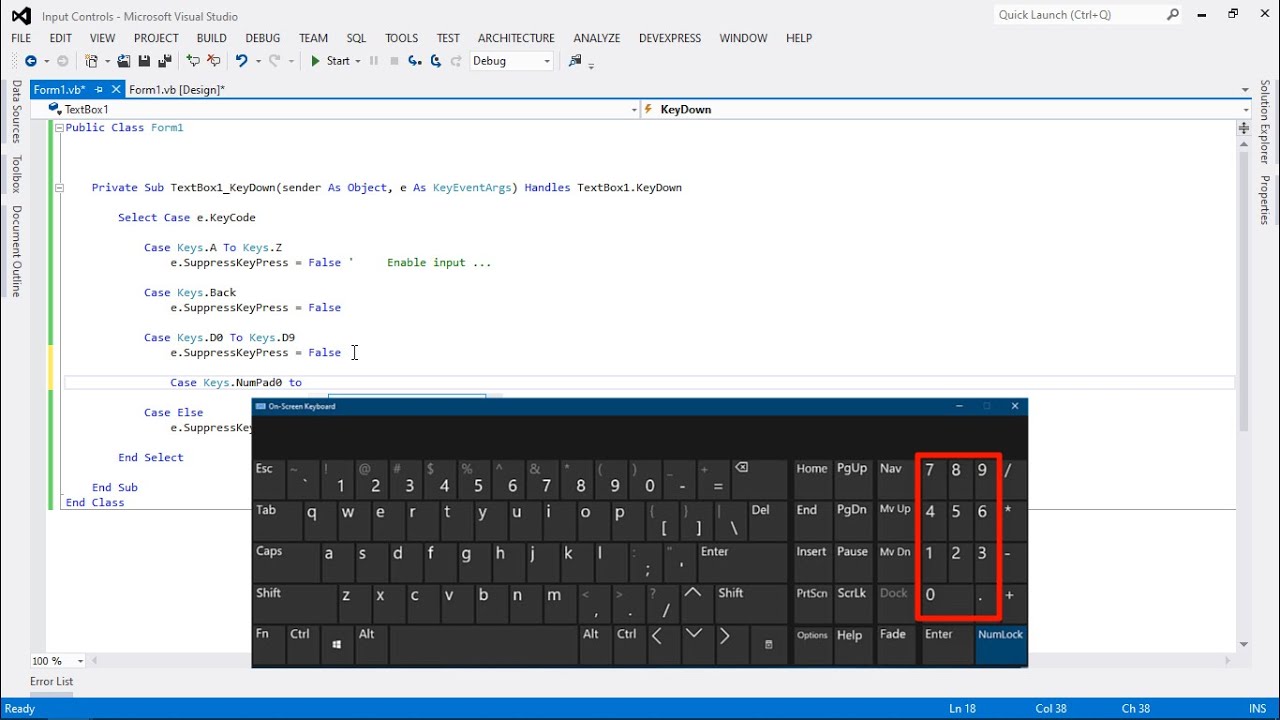The image size is (1280, 720).
Task: Toggle the ScrLk key on keyboard
Action: 853,603
